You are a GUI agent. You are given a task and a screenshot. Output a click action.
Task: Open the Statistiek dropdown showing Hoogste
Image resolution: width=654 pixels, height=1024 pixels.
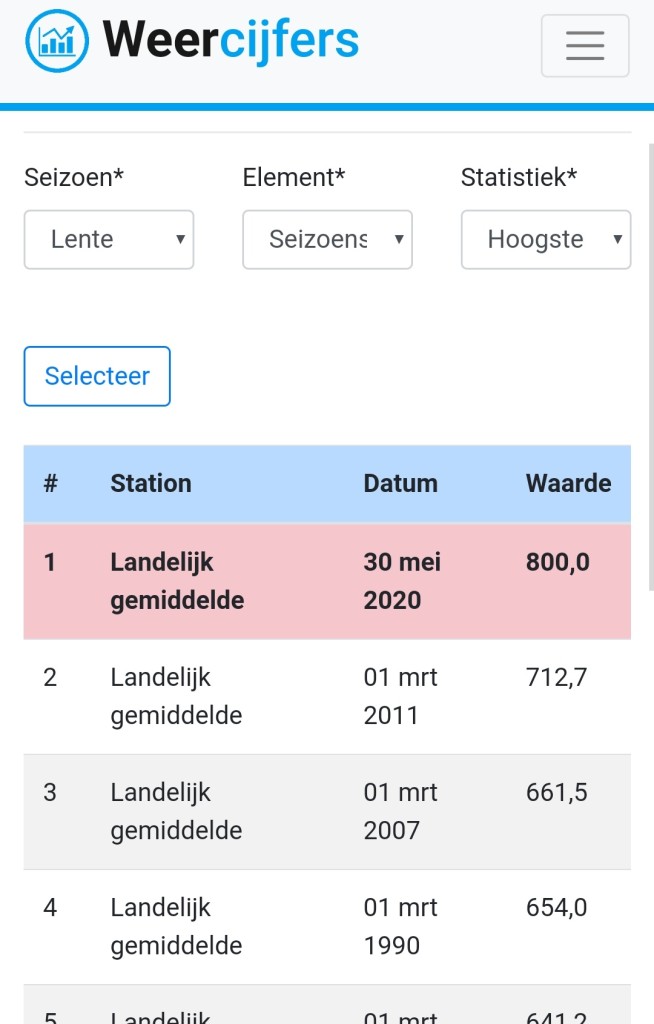point(546,240)
